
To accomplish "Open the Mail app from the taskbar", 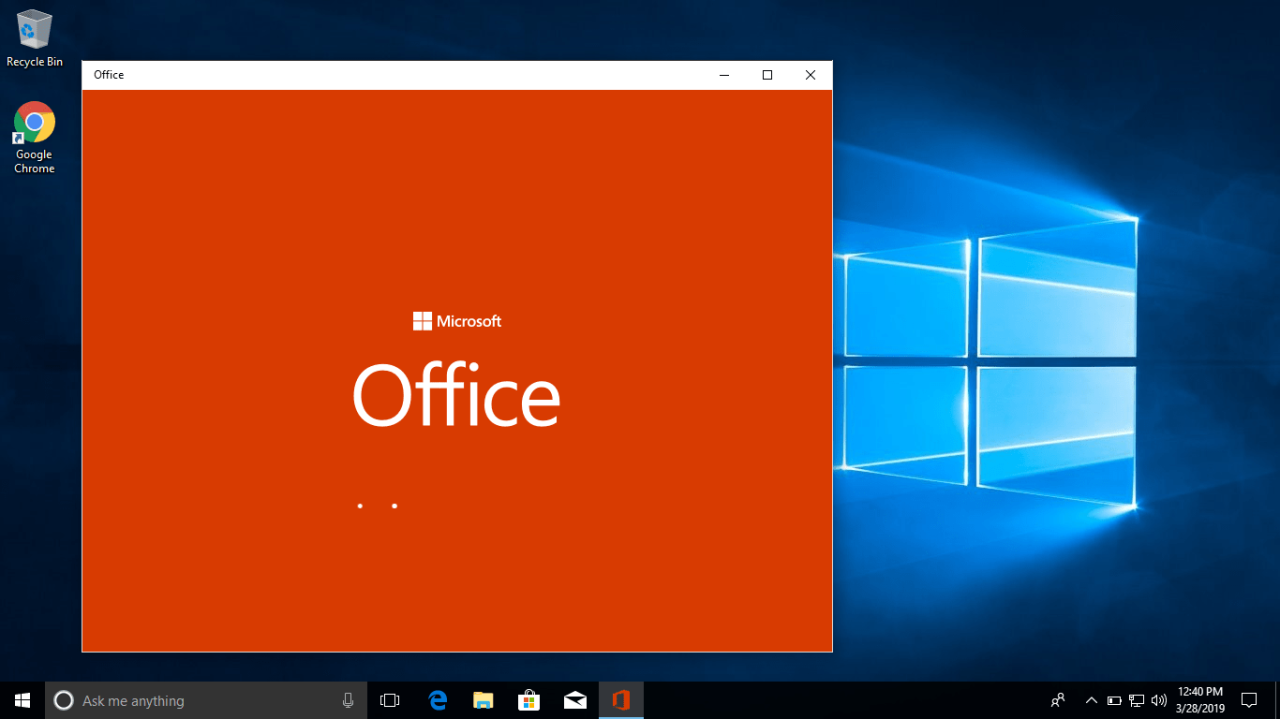I will coord(575,700).
